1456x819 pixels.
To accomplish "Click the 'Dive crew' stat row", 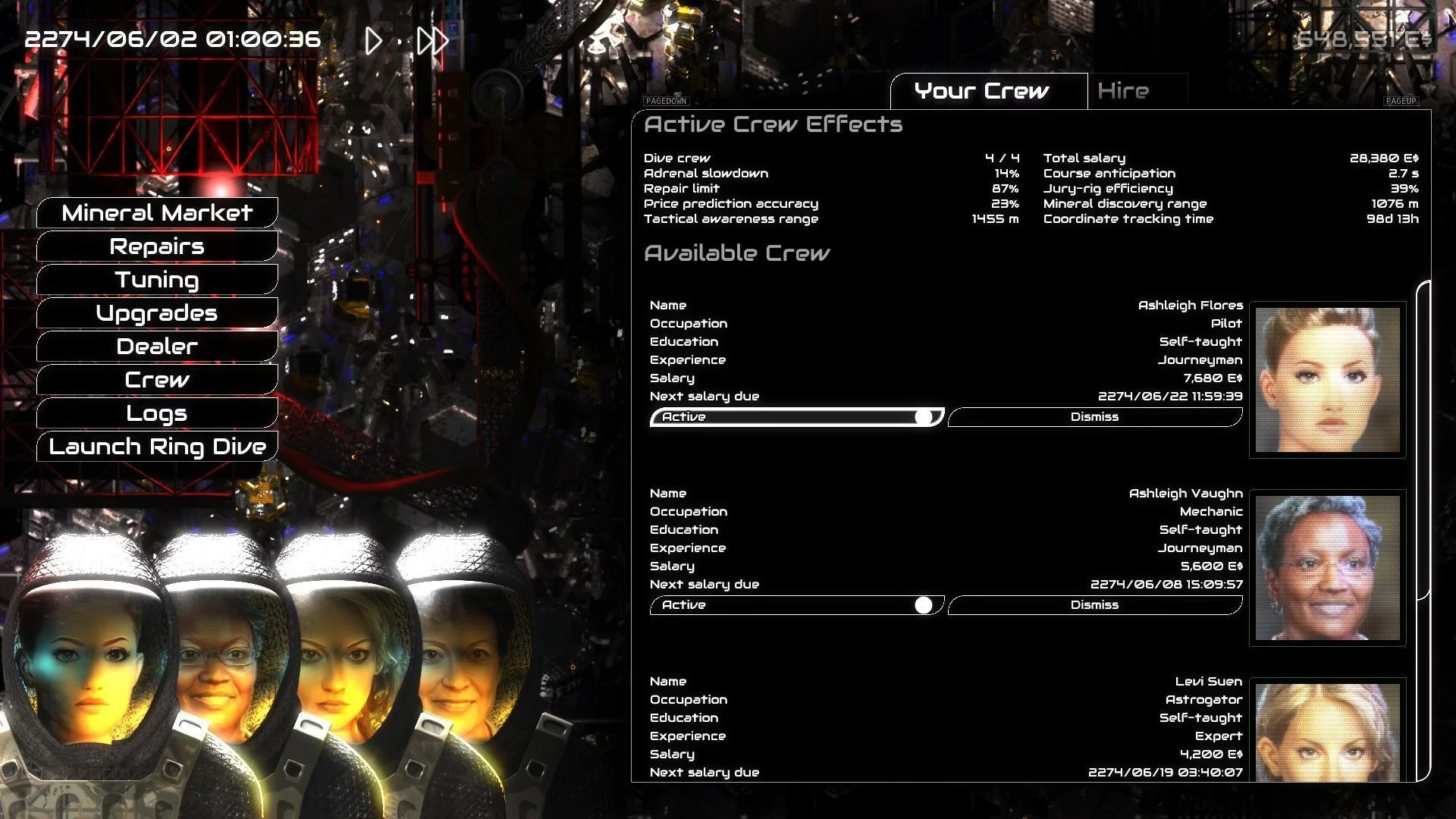I will pos(831,158).
